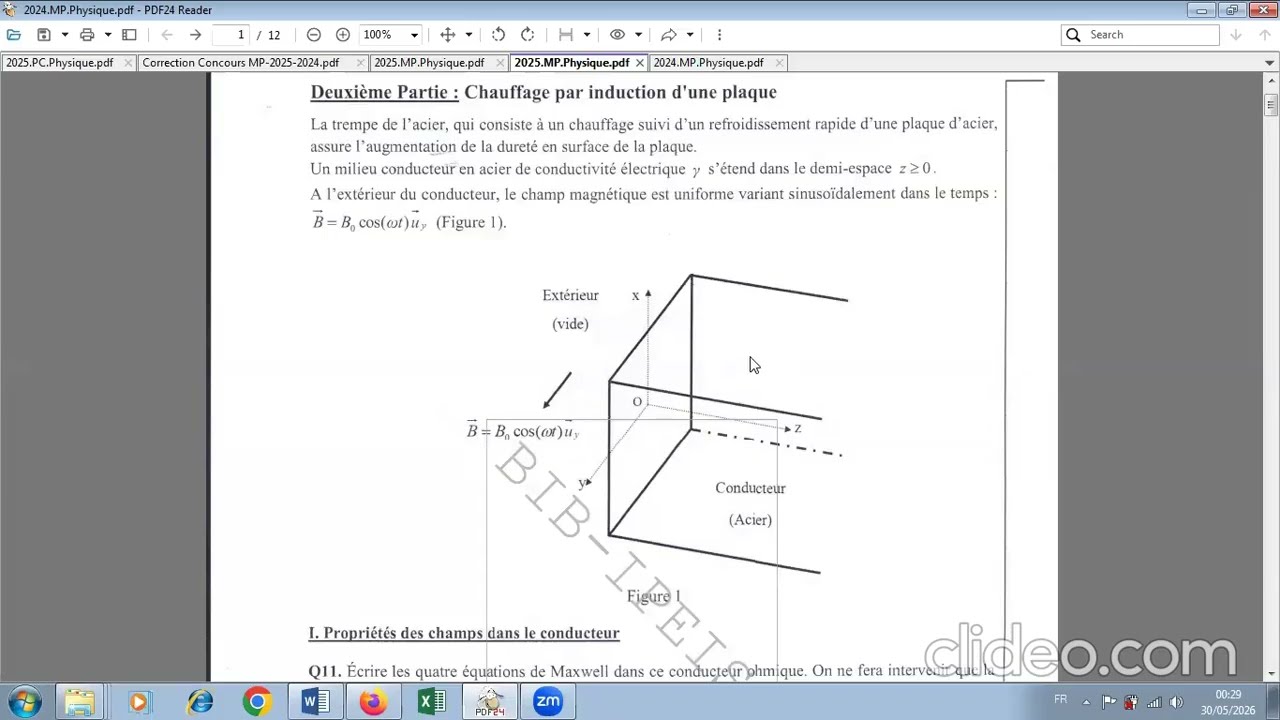Expand the pan tool dropdown arrow

point(468,35)
